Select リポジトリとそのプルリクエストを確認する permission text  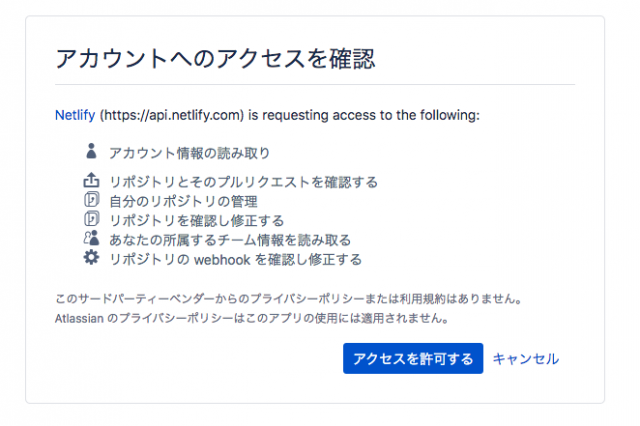tap(244, 182)
